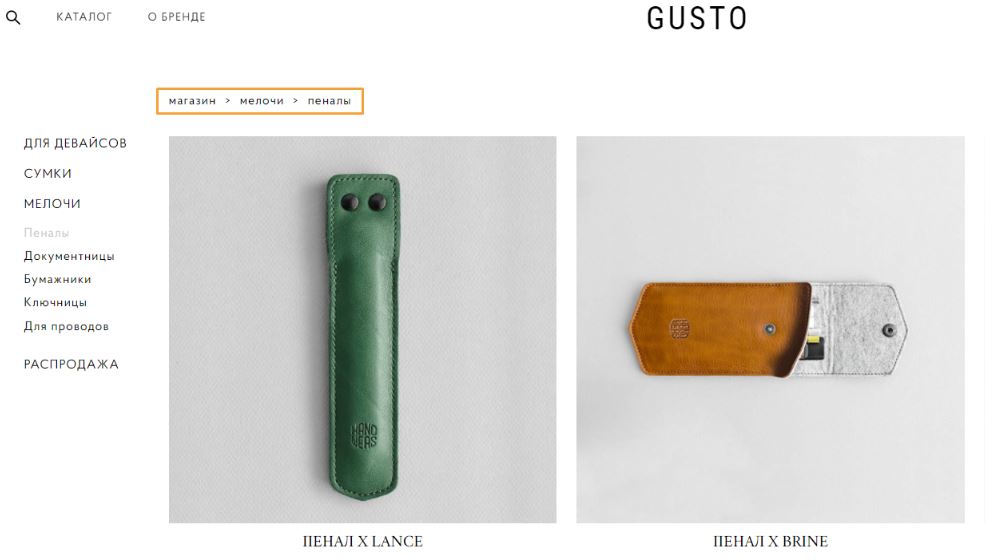The image size is (985, 560).
Task: Open the search magnifier icon
Action: pos(13,18)
